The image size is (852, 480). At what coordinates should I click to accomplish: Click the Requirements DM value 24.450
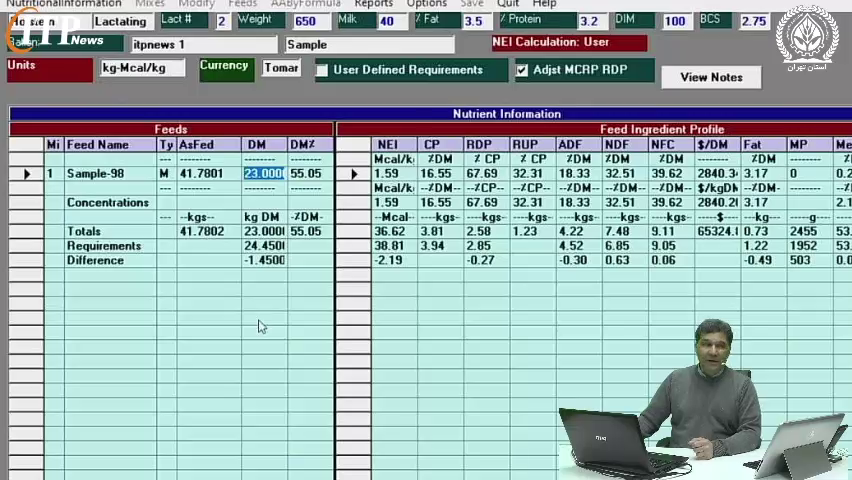pyautogui.click(x=264, y=246)
